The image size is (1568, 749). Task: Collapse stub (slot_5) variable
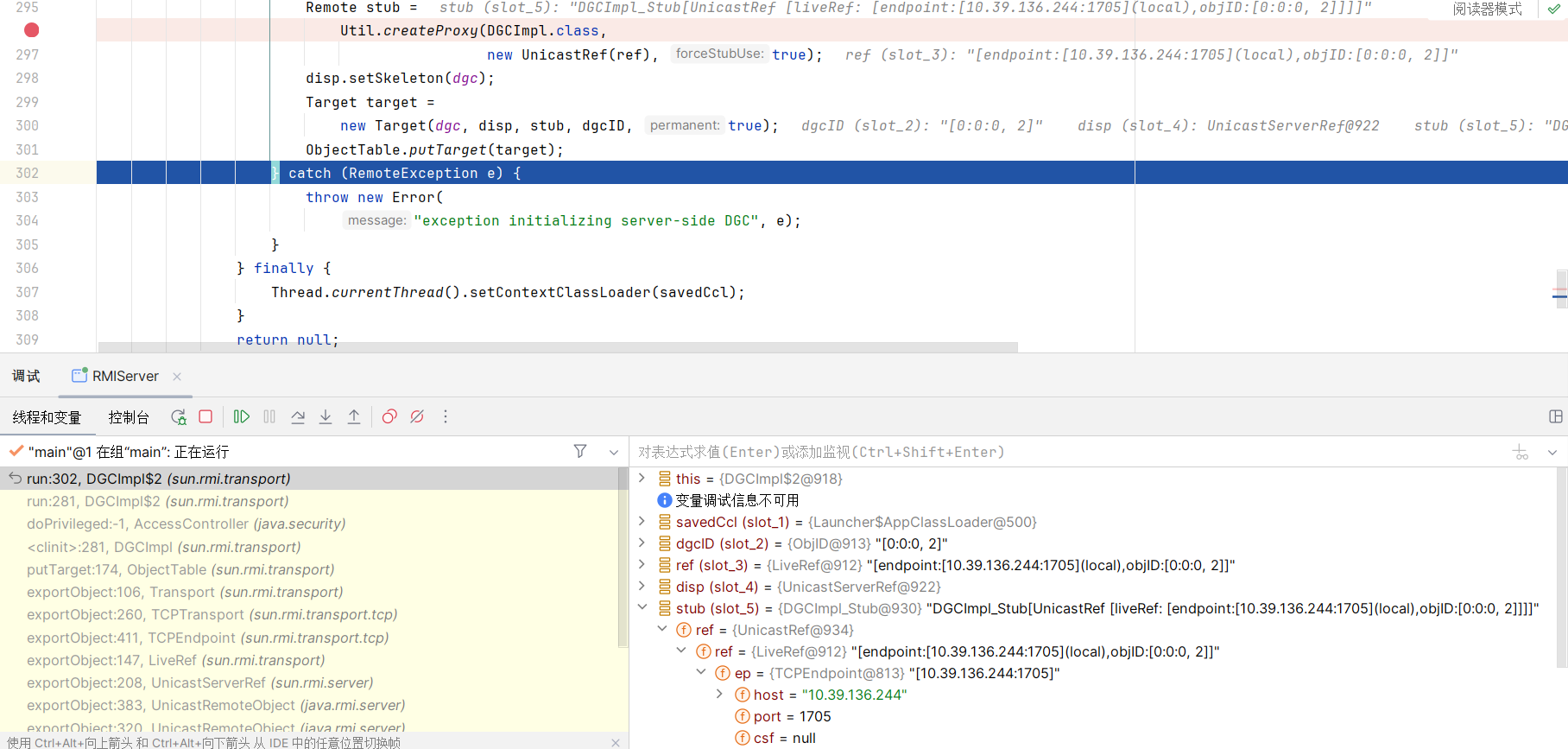coord(642,607)
